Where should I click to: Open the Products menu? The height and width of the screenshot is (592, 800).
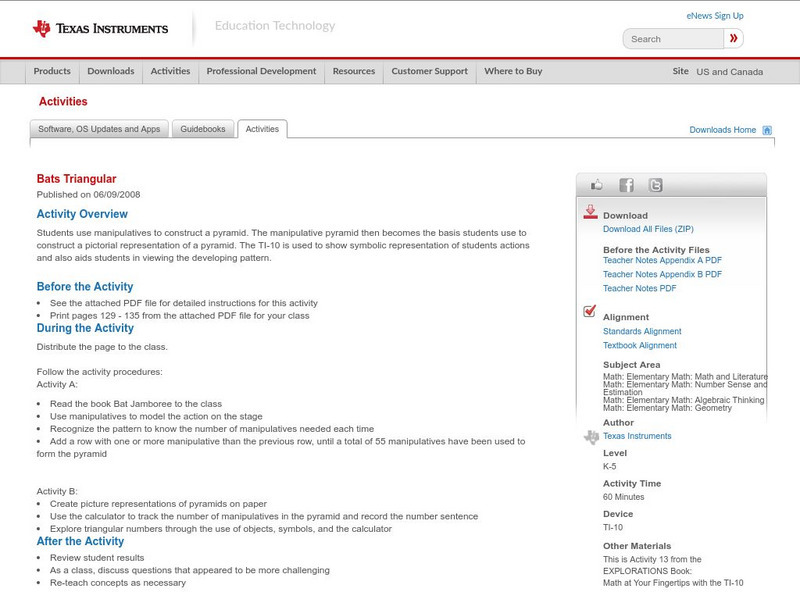[52, 71]
